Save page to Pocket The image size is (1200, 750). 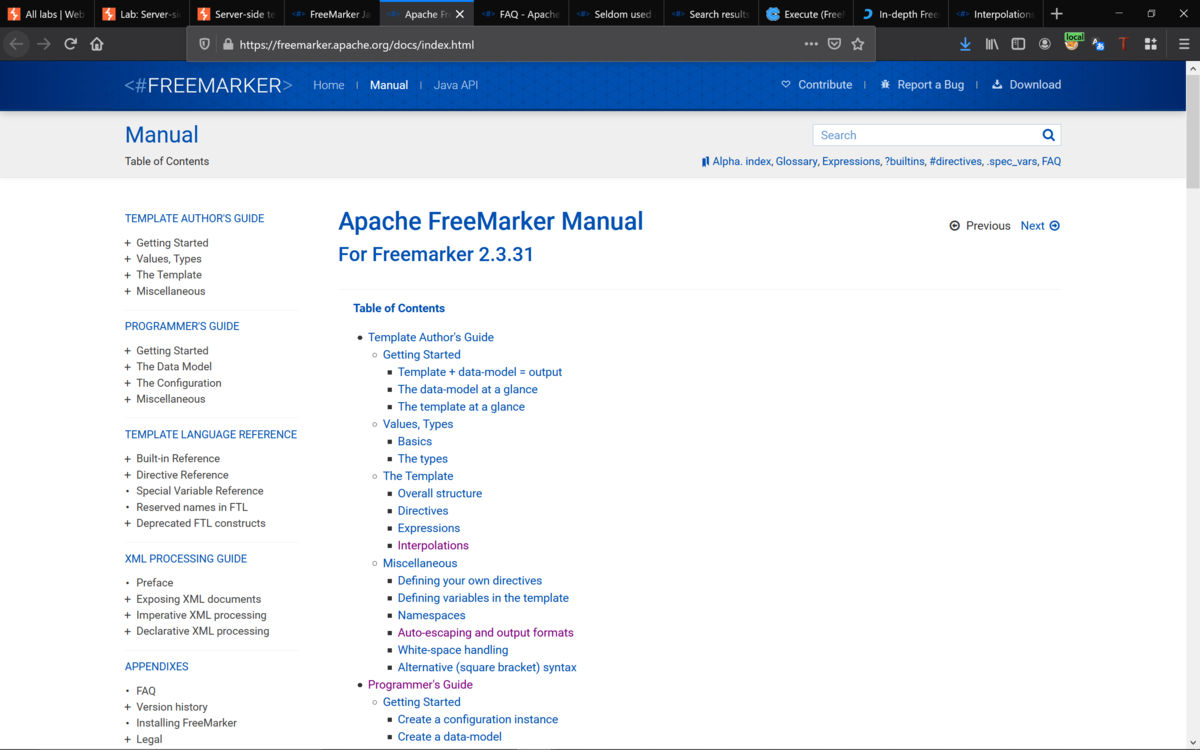pyautogui.click(x=835, y=44)
